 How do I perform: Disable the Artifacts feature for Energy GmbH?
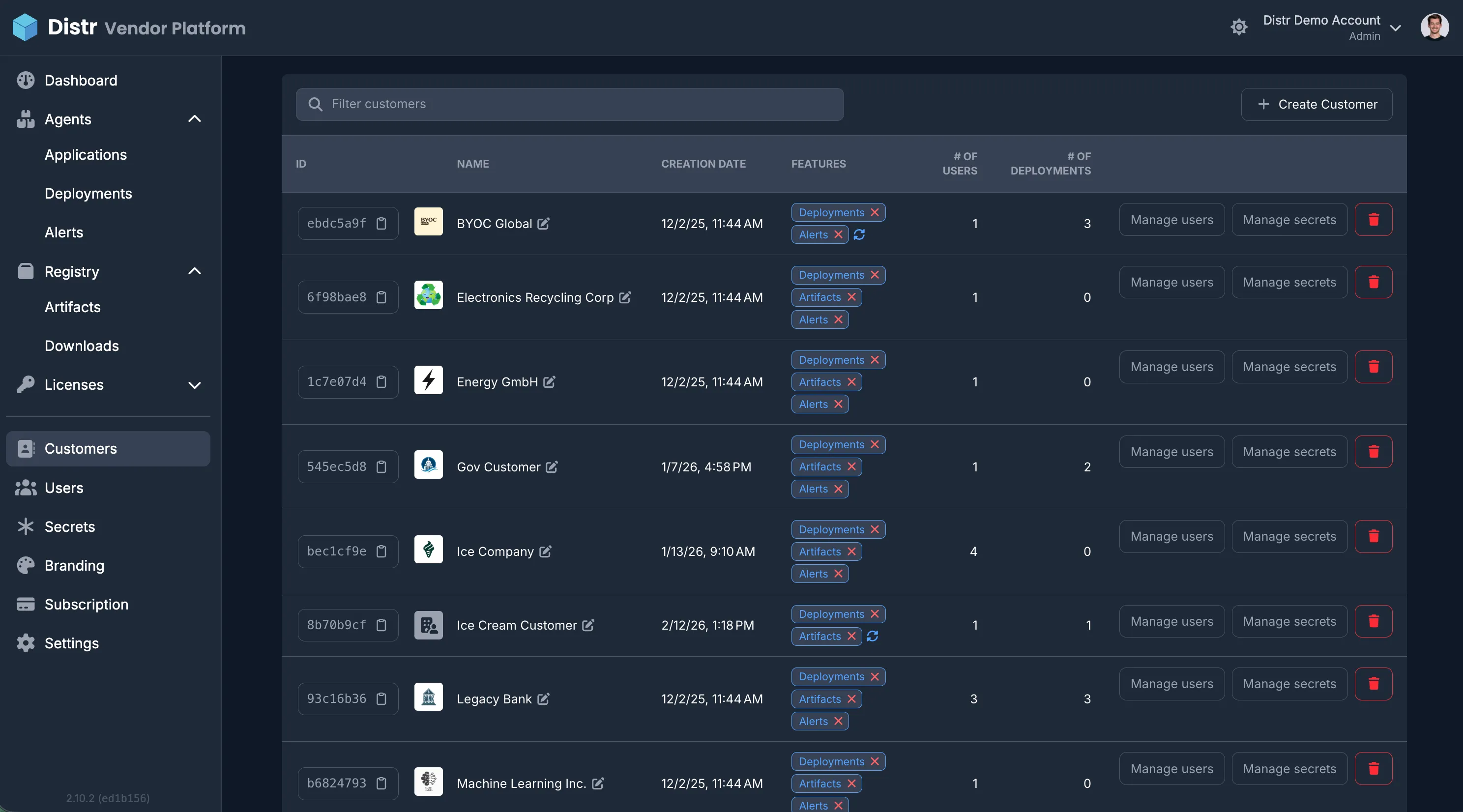point(852,381)
